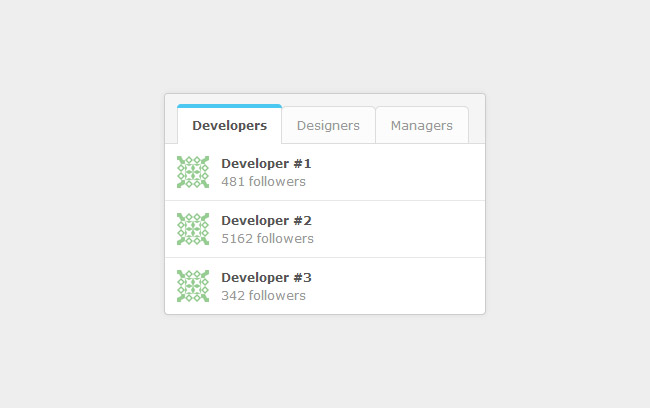Viewport: 650px width, 408px height.
Task: Click the 481 followers text
Action: 263,182
